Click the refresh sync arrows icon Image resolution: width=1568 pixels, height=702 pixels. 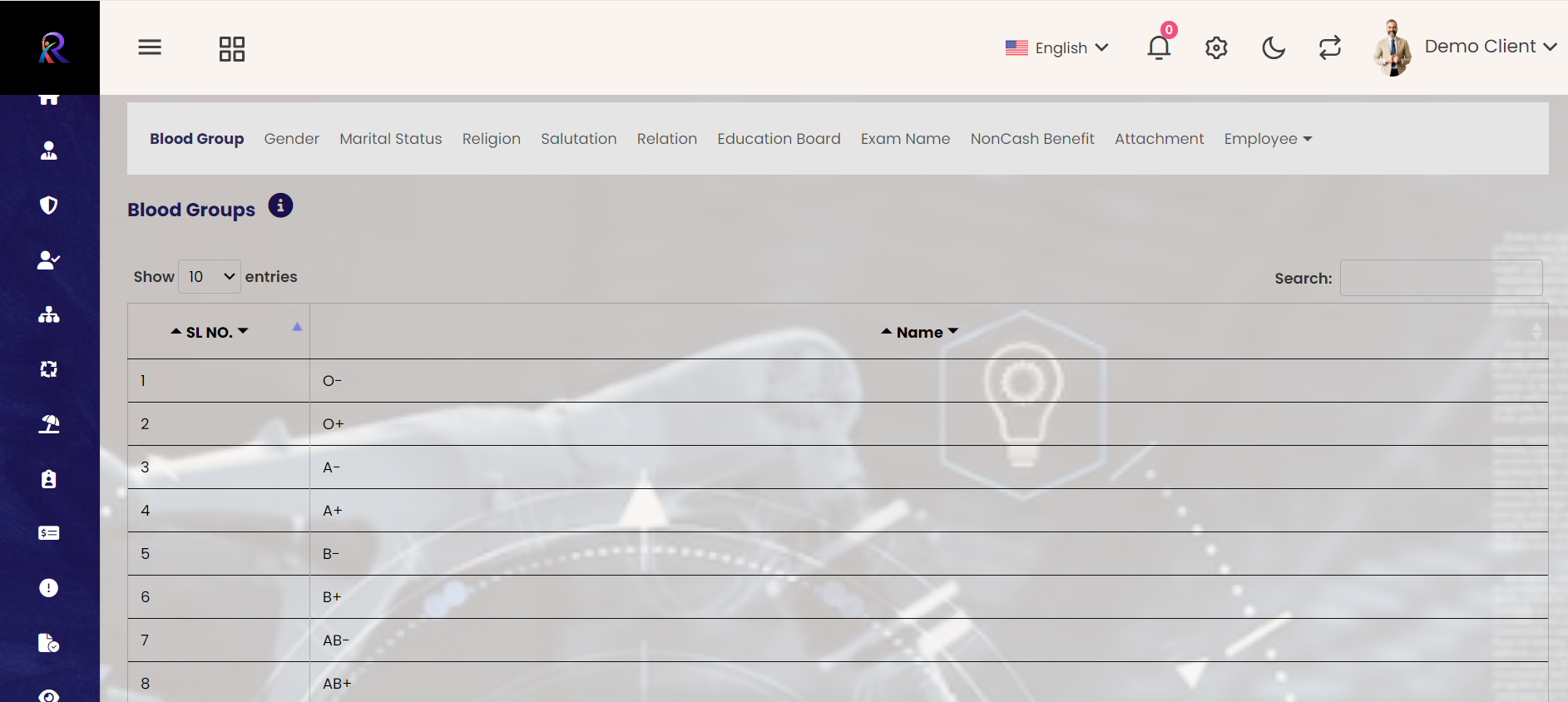[1330, 47]
